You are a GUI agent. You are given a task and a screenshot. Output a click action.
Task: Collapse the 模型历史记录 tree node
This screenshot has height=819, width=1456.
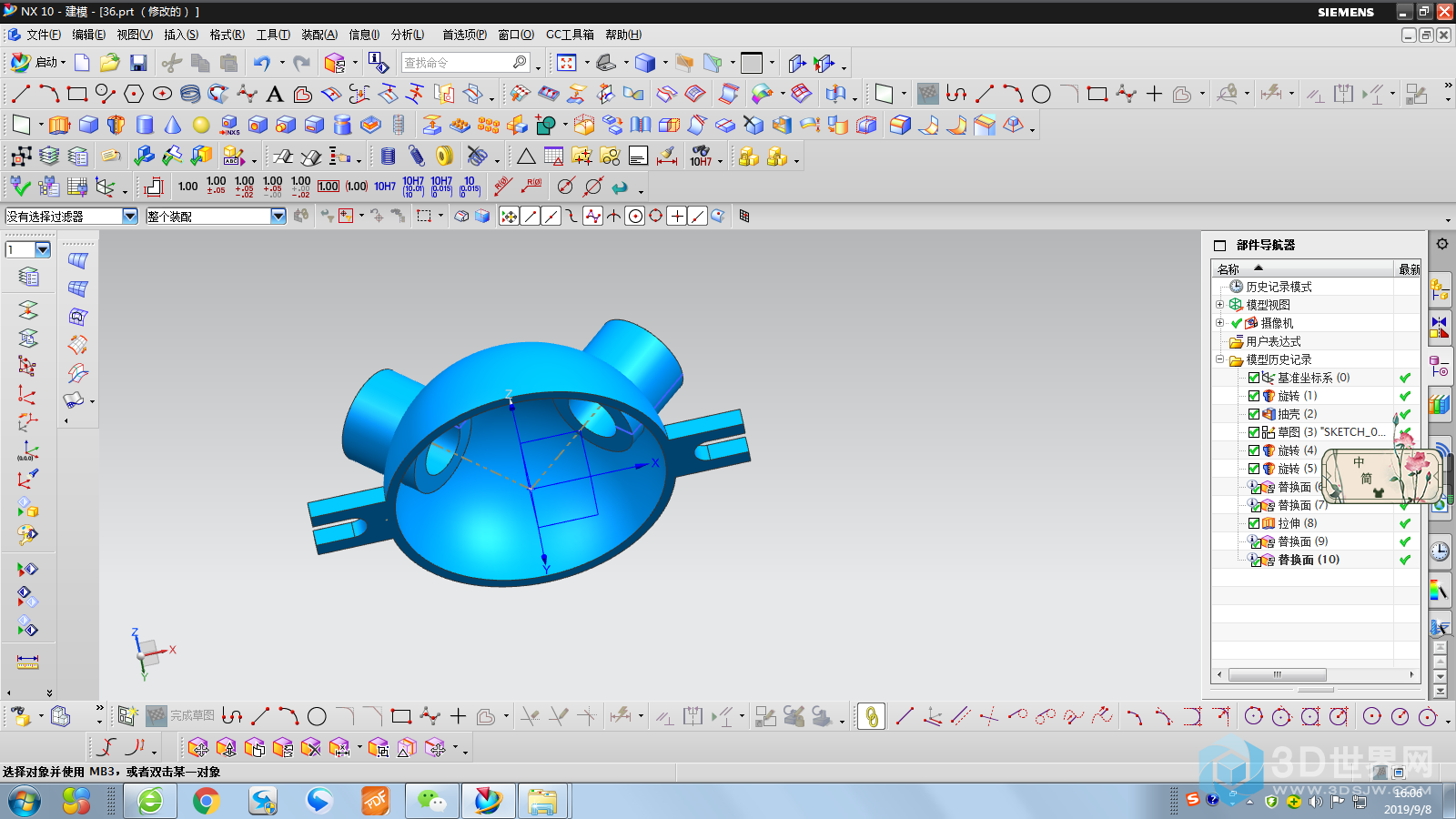point(1220,359)
